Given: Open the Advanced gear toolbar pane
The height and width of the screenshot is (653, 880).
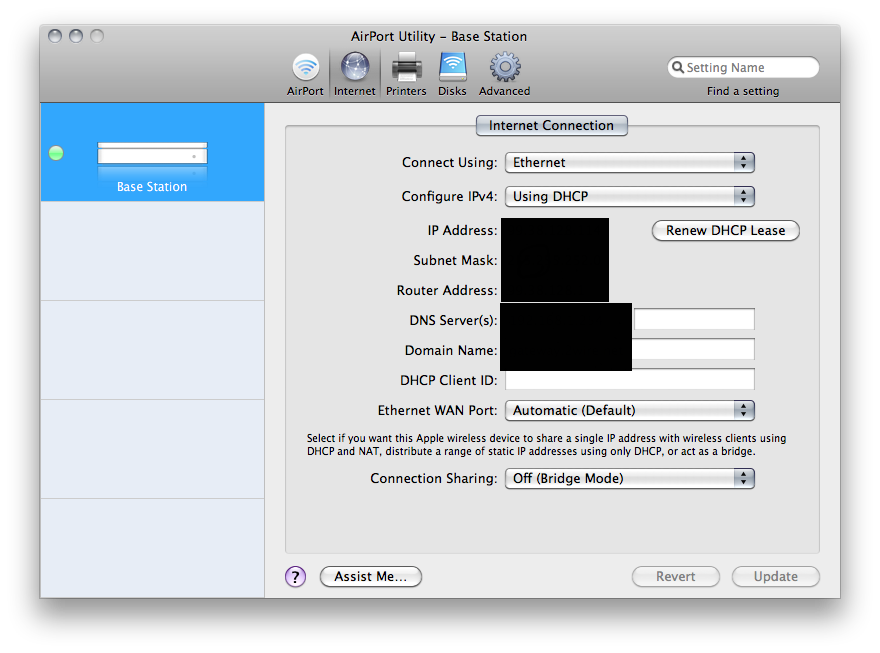Looking at the screenshot, I should click(x=505, y=75).
